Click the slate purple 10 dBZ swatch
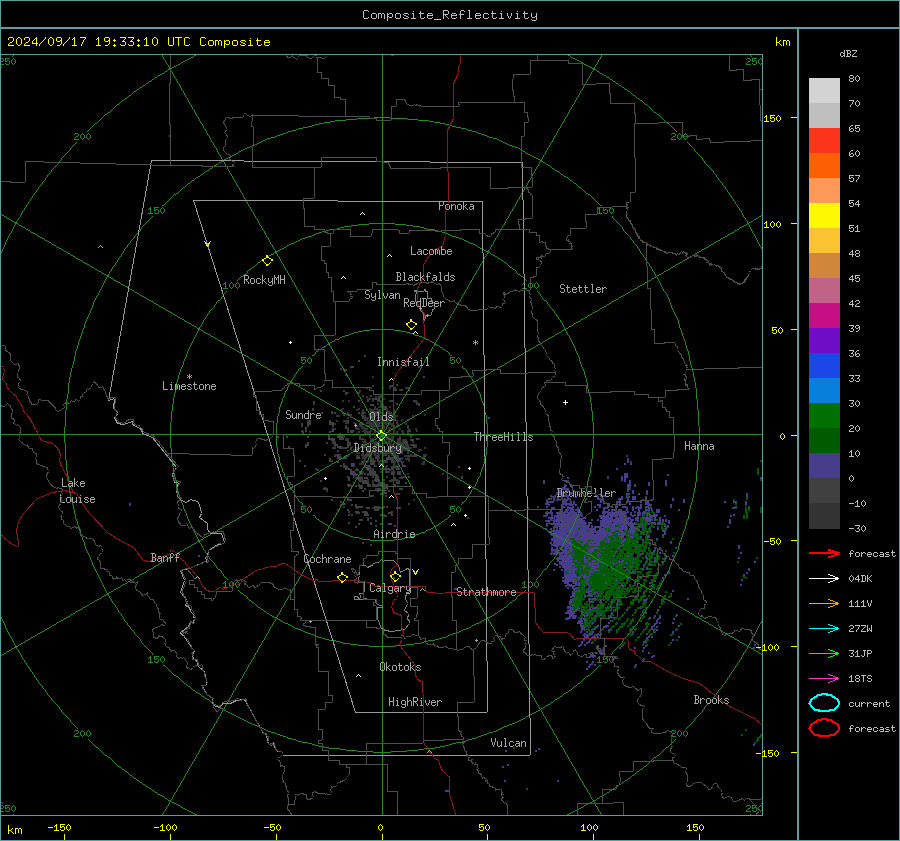Image resolution: width=900 pixels, height=841 pixels. pos(824,466)
